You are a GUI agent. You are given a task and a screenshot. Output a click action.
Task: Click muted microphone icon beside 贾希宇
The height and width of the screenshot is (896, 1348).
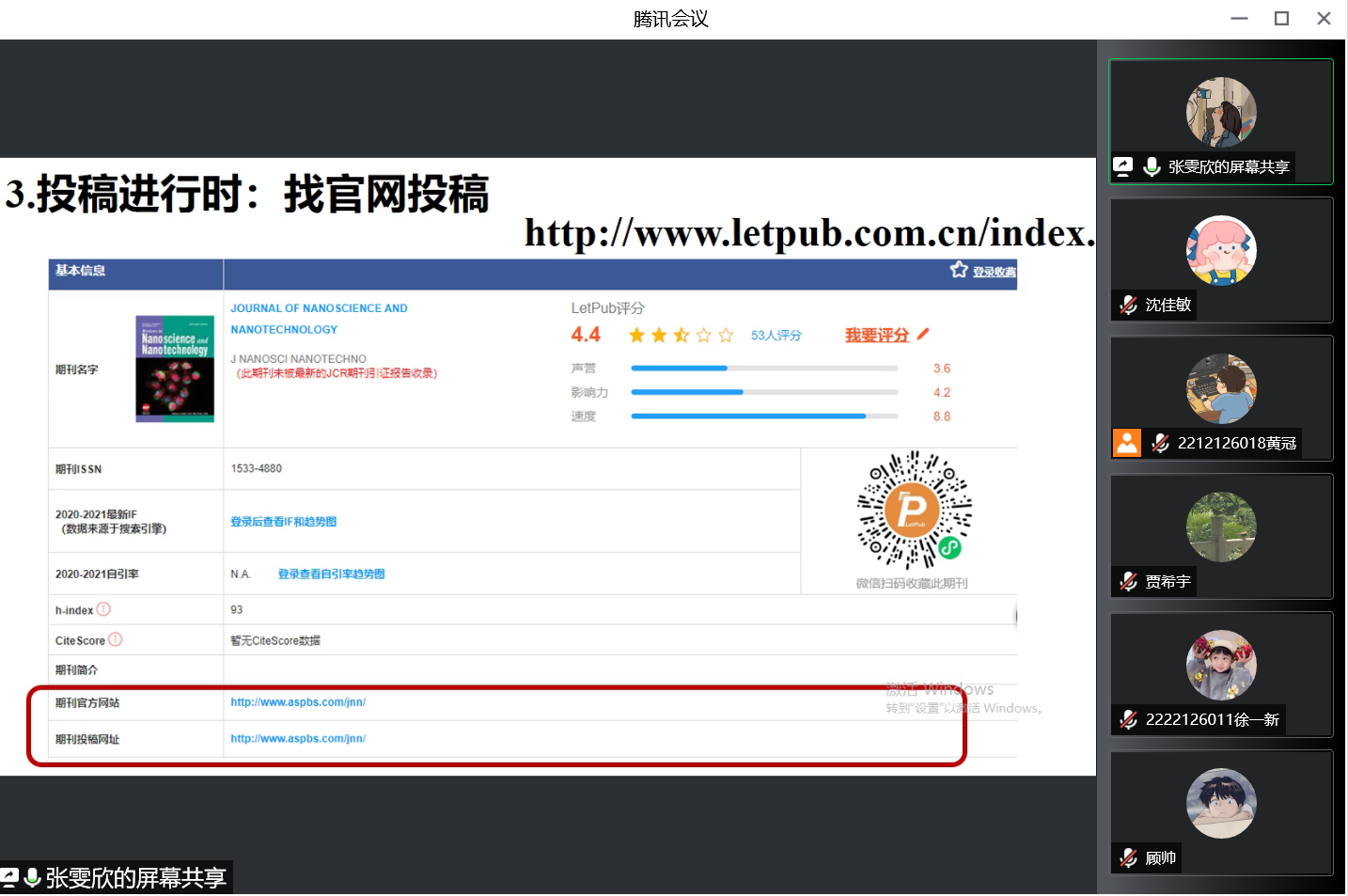[1129, 582]
